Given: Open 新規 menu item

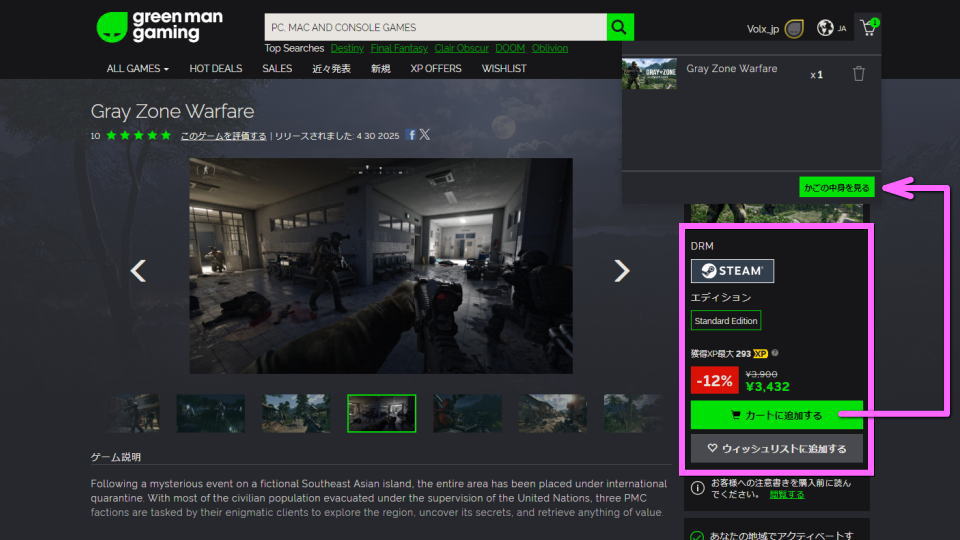Looking at the screenshot, I should (x=380, y=69).
